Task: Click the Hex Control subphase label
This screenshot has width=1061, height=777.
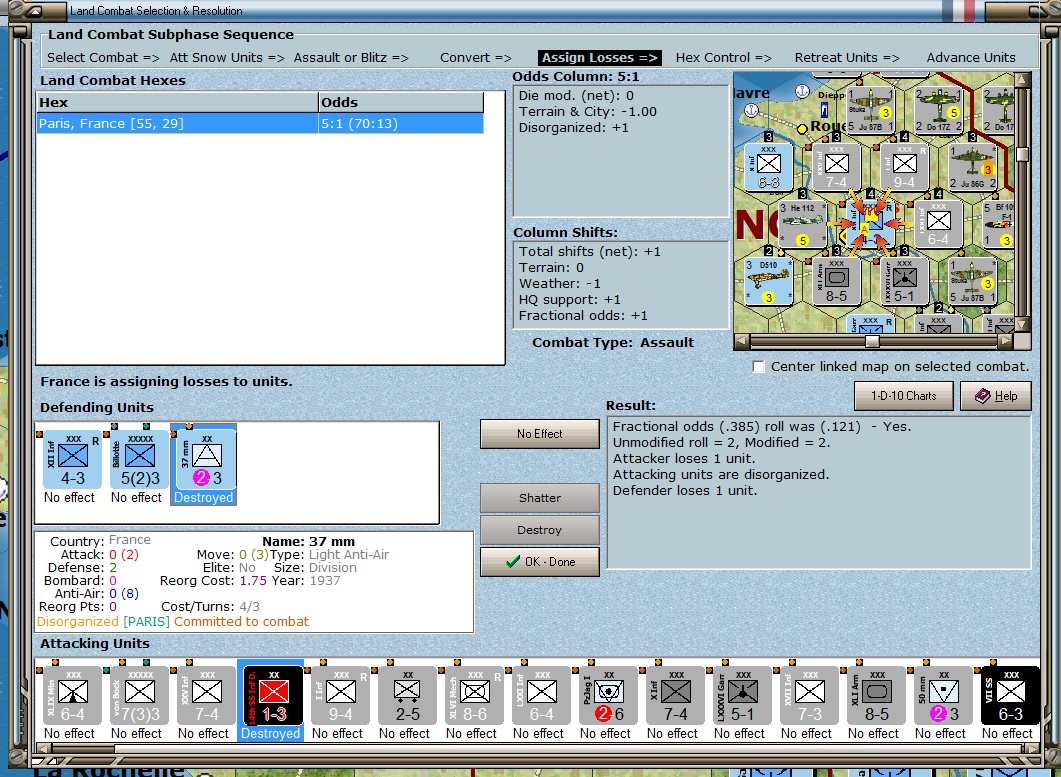Action: pos(723,58)
